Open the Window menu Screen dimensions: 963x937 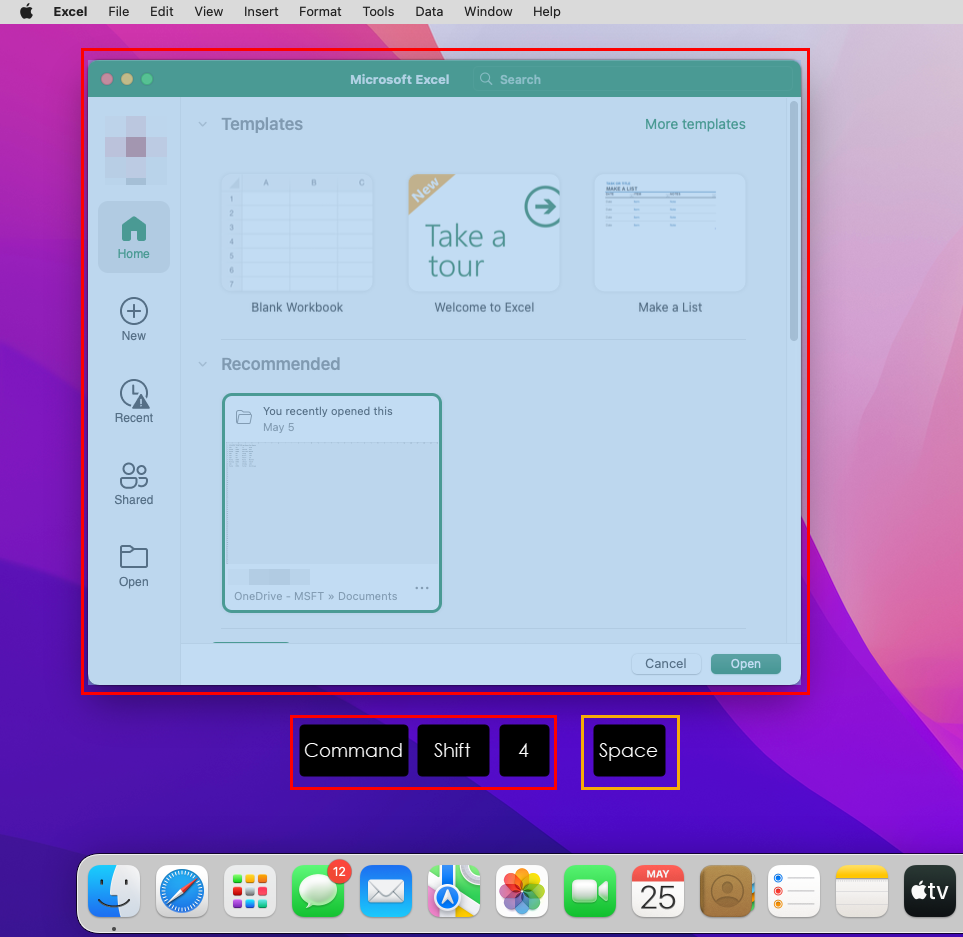[x=488, y=12]
